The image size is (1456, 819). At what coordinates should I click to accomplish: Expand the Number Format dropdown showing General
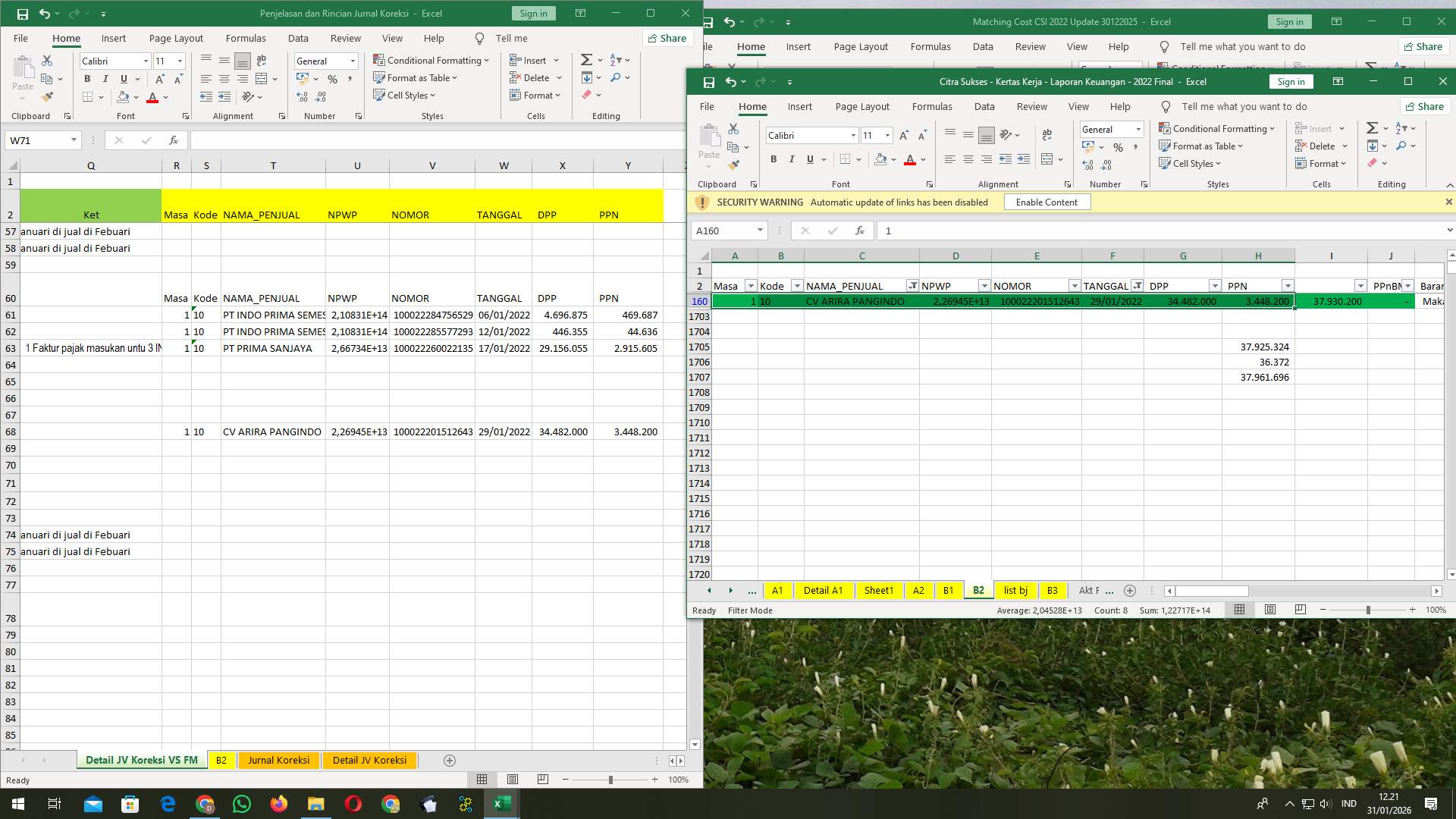click(x=1137, y=129)
